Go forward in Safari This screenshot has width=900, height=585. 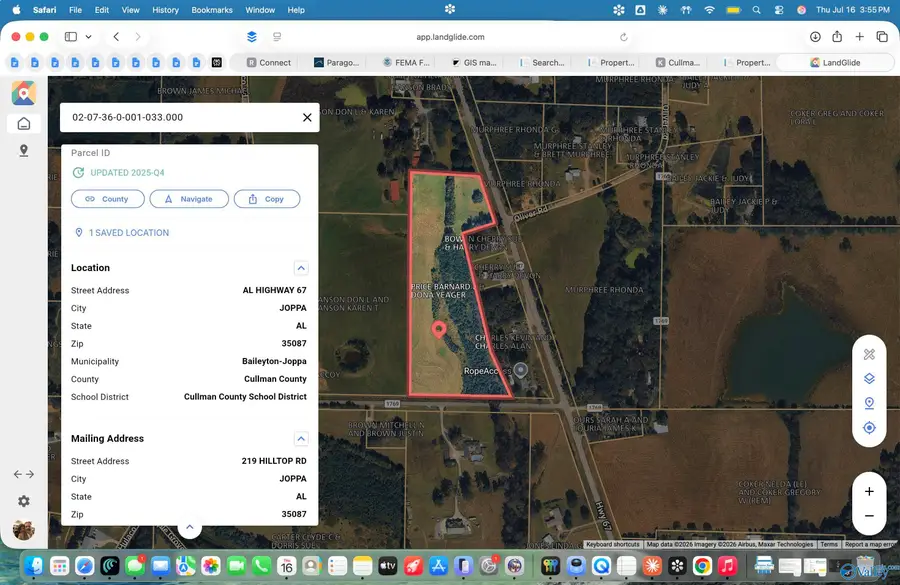[x=138, y=37]
